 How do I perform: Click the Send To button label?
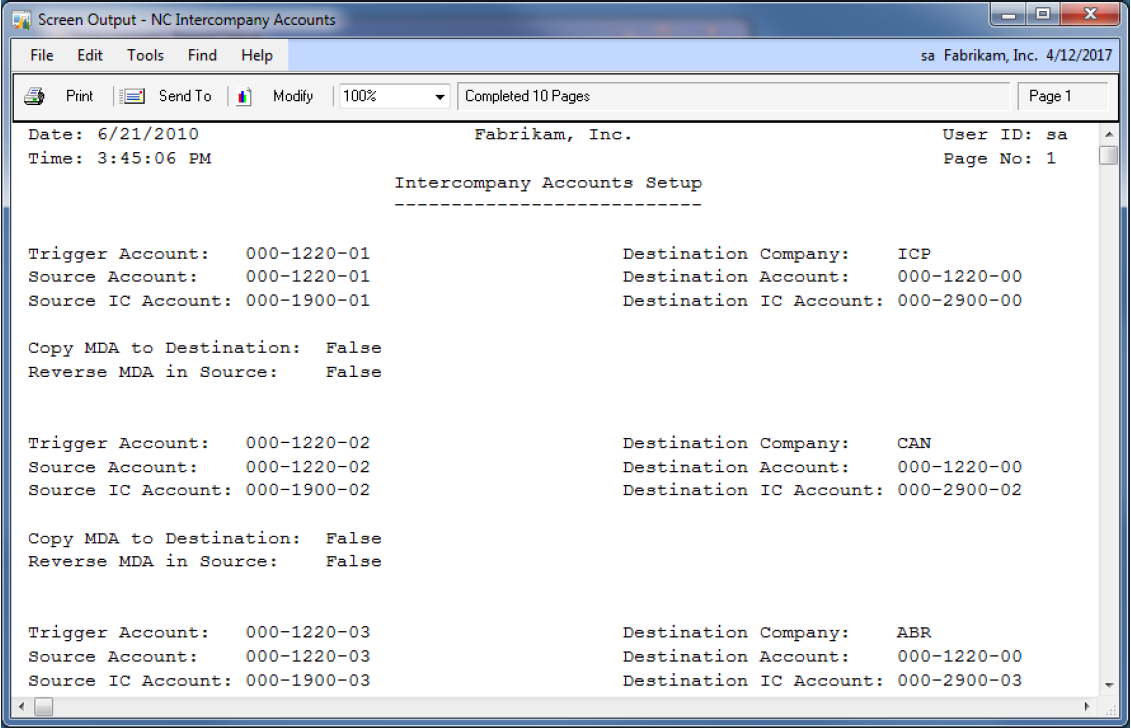coord(185,97)
